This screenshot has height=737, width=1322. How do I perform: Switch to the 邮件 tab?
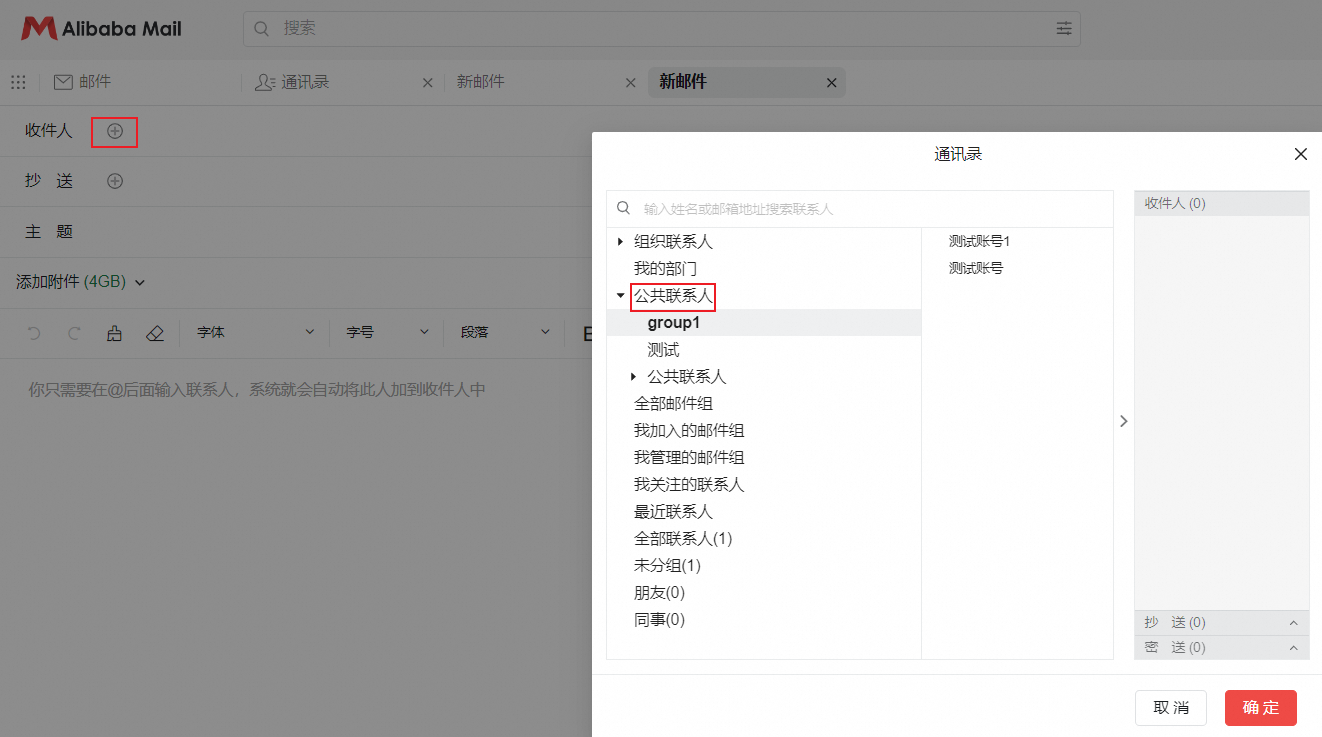tap(82, 82)
